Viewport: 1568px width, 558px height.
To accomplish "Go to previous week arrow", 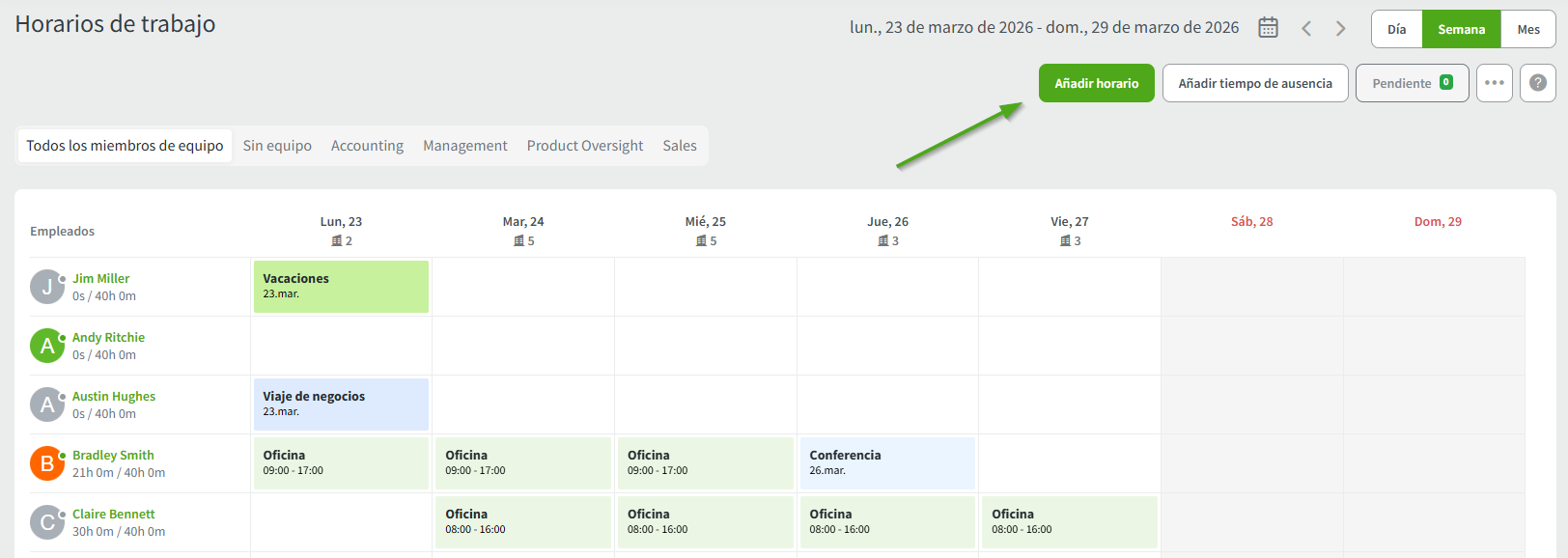I will (x=1306, y=29).
